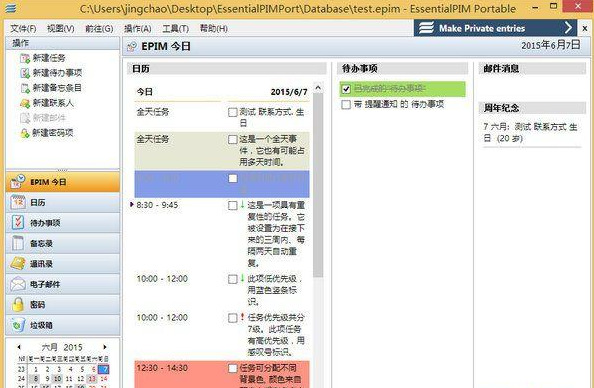Check the 任务优先级共分7级 task box

click(233, 318)
